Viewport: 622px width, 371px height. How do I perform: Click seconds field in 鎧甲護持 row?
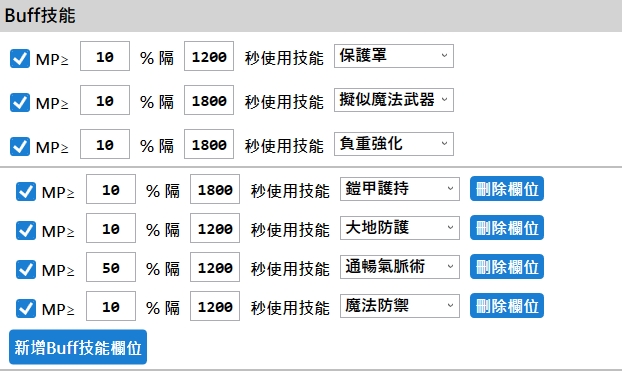click(x=215, y=189)
